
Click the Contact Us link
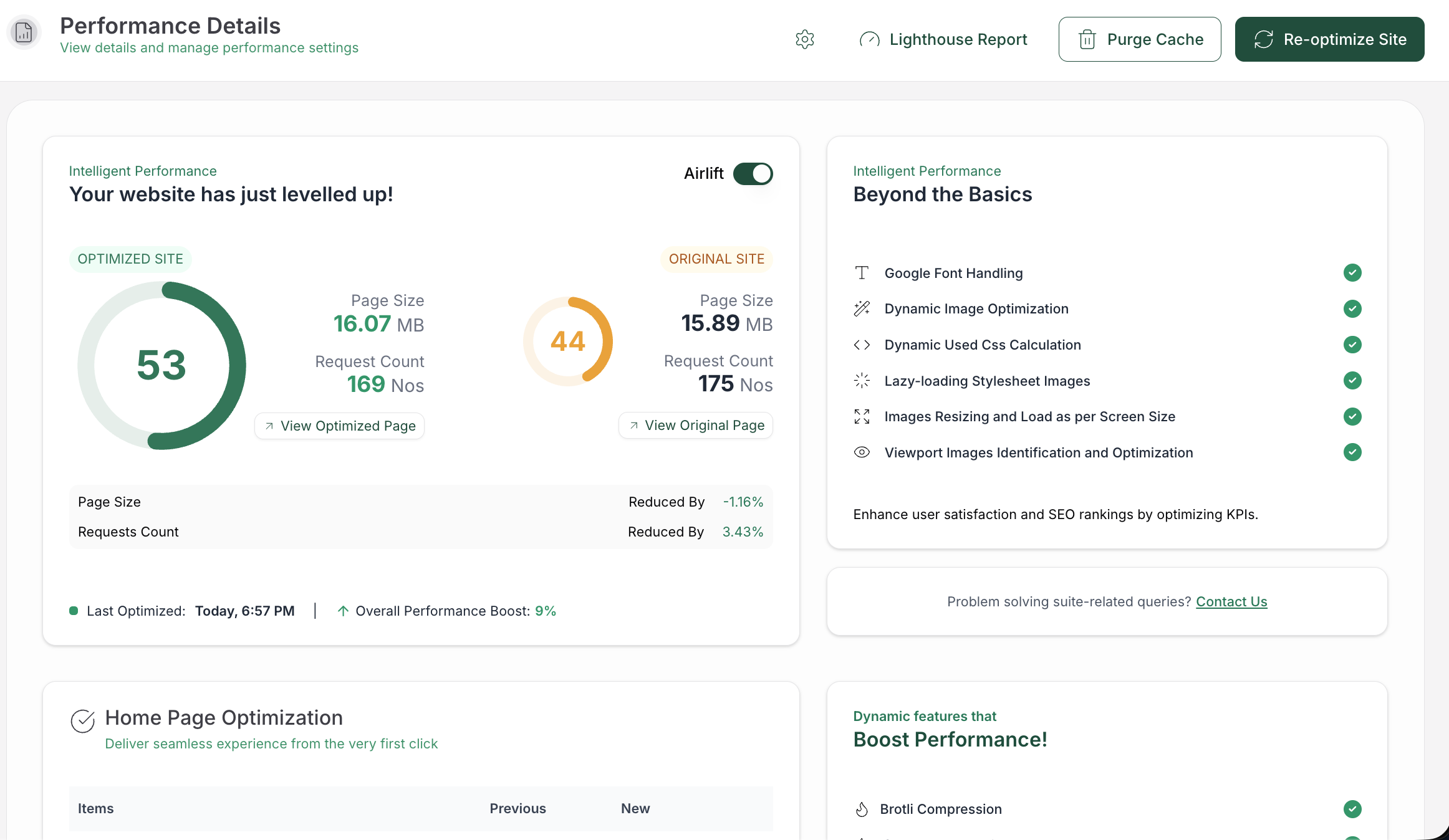coord(1231,601)
